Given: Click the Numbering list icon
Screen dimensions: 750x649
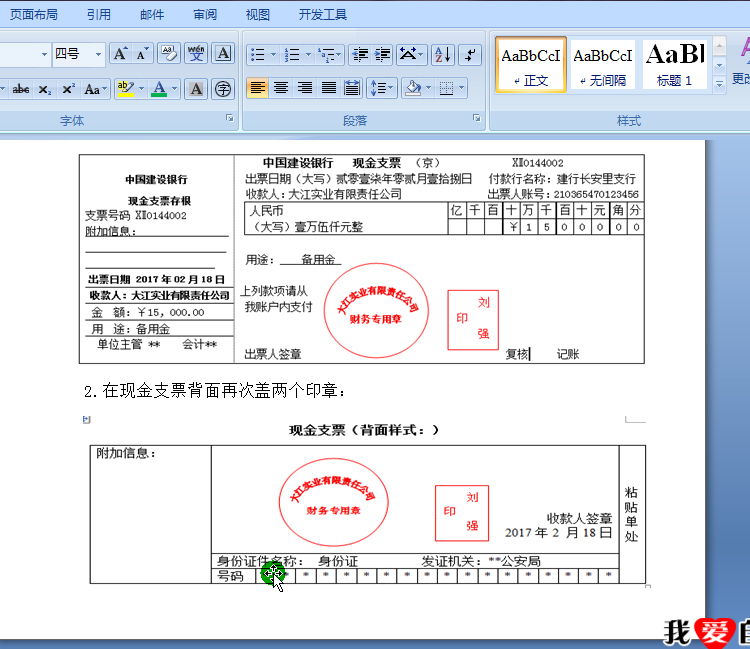Looking at the screenshot, I should tap(292, 55).
